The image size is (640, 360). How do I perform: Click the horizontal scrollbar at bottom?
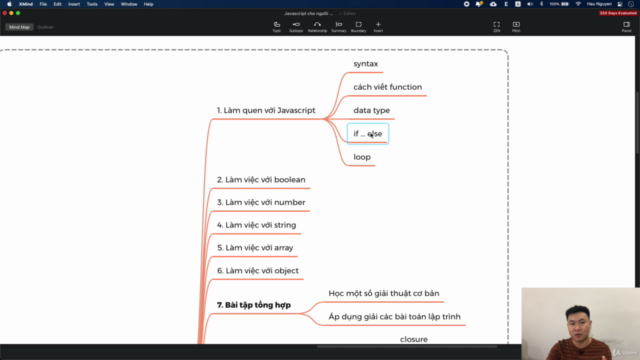[407, 347]
